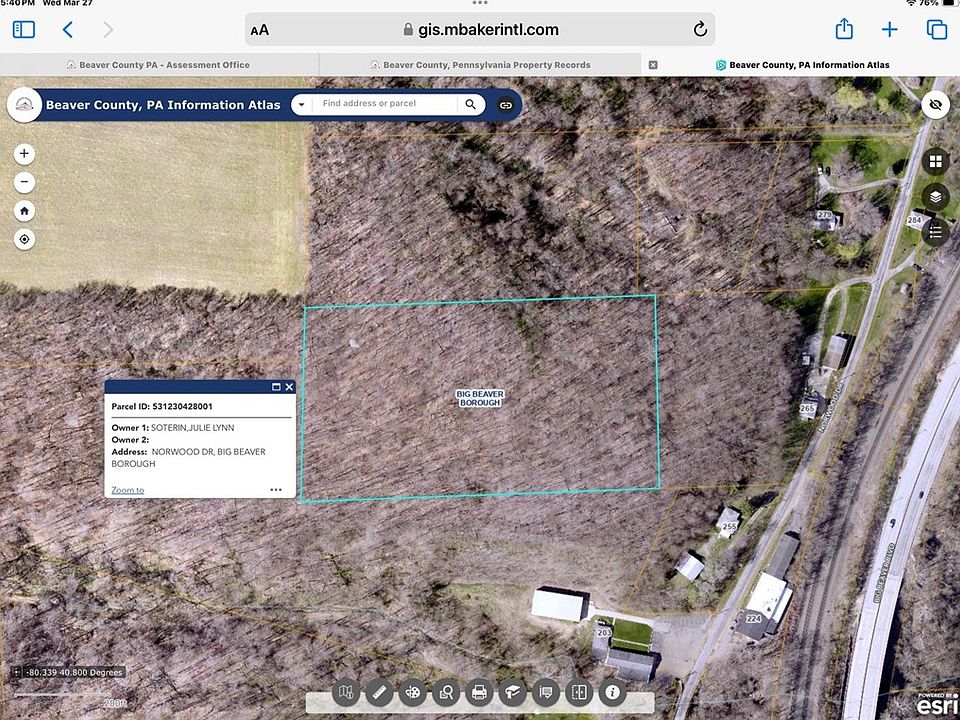The height and width of the screenshot is (720, 960).
Task: Toggle the coordinate capture icon
Action: tap(17, 672)
